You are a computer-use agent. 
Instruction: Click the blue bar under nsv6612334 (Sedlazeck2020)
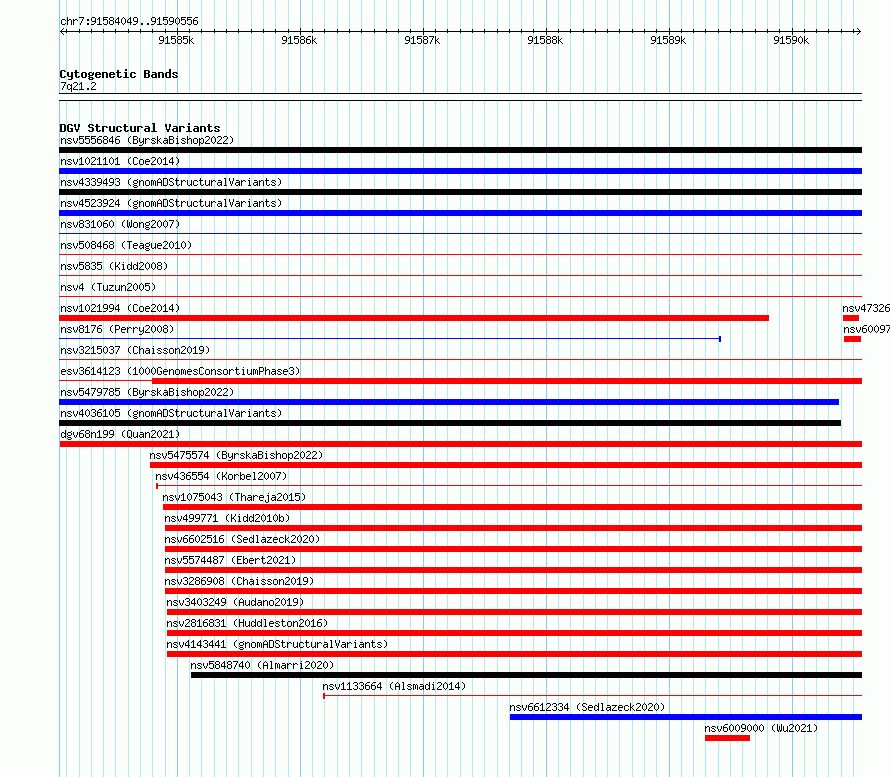point(686,717)
